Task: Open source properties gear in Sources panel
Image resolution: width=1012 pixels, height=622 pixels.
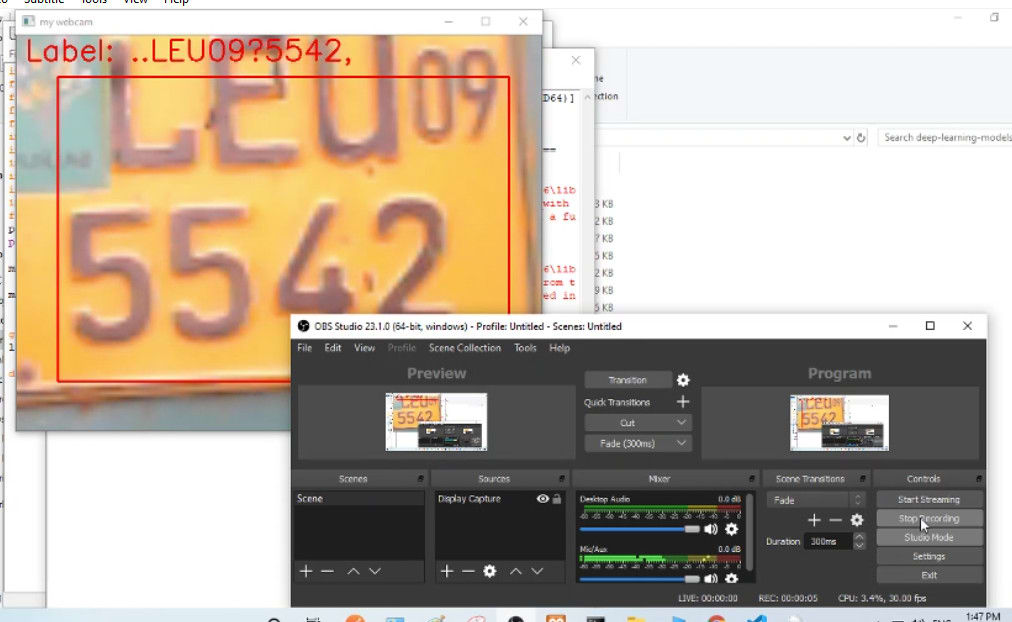Action: point(490,571)
